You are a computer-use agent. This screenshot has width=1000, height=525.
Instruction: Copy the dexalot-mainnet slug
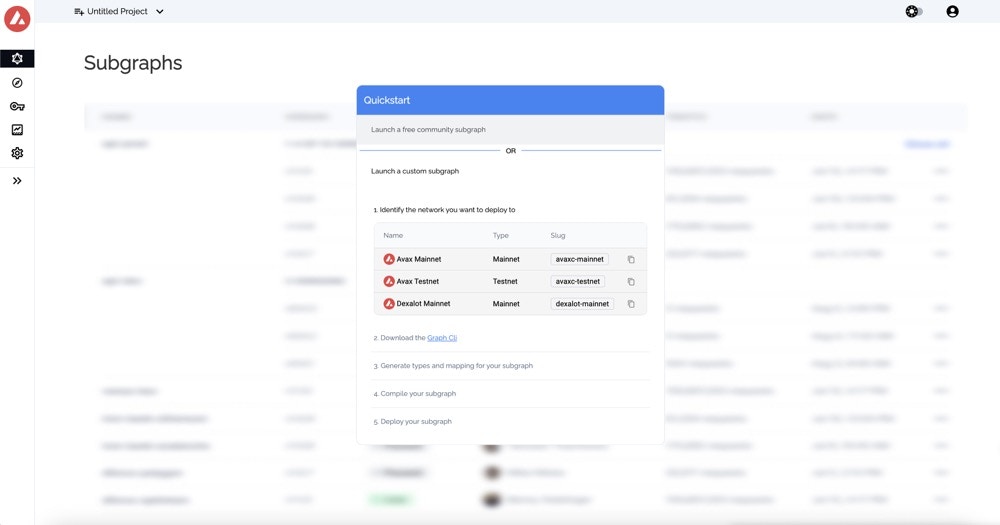631,304
